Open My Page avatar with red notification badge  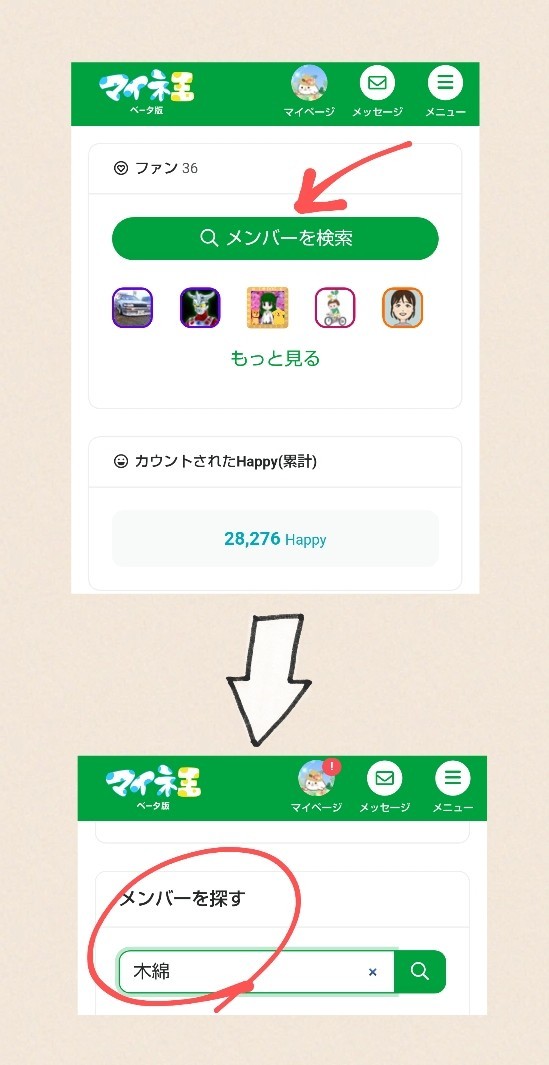pos(317,778)
